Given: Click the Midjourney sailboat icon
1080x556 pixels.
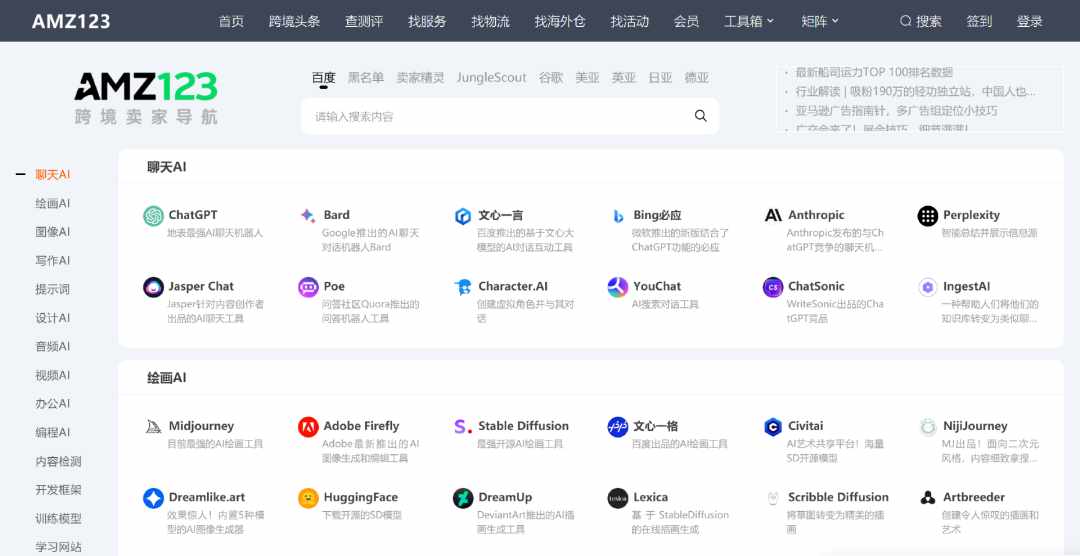Looking at the screenshot, I should pos(153,426).
